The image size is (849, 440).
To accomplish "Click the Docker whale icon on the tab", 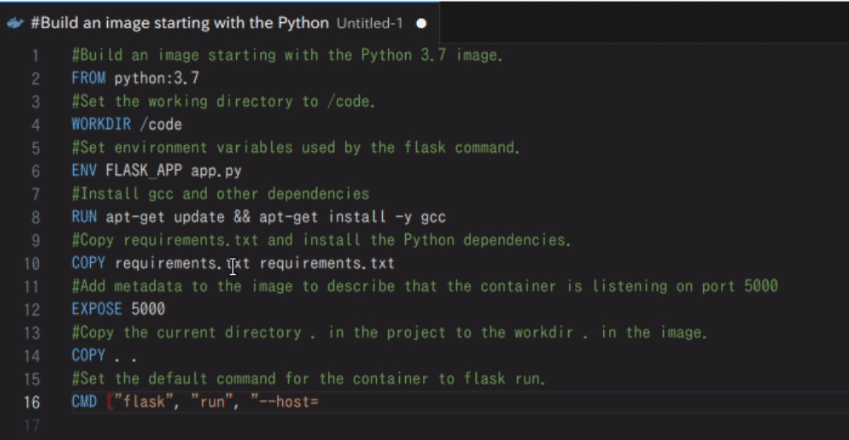I will click(x=15, y=23).
